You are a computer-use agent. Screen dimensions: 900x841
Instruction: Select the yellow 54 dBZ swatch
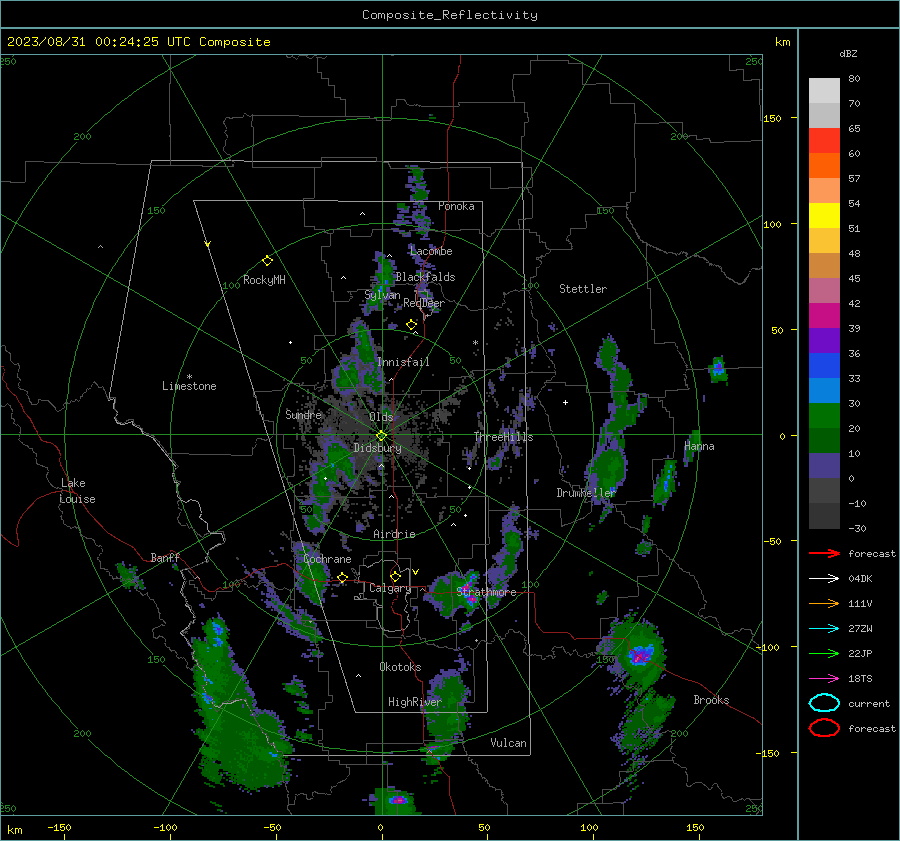click(824, 215)
